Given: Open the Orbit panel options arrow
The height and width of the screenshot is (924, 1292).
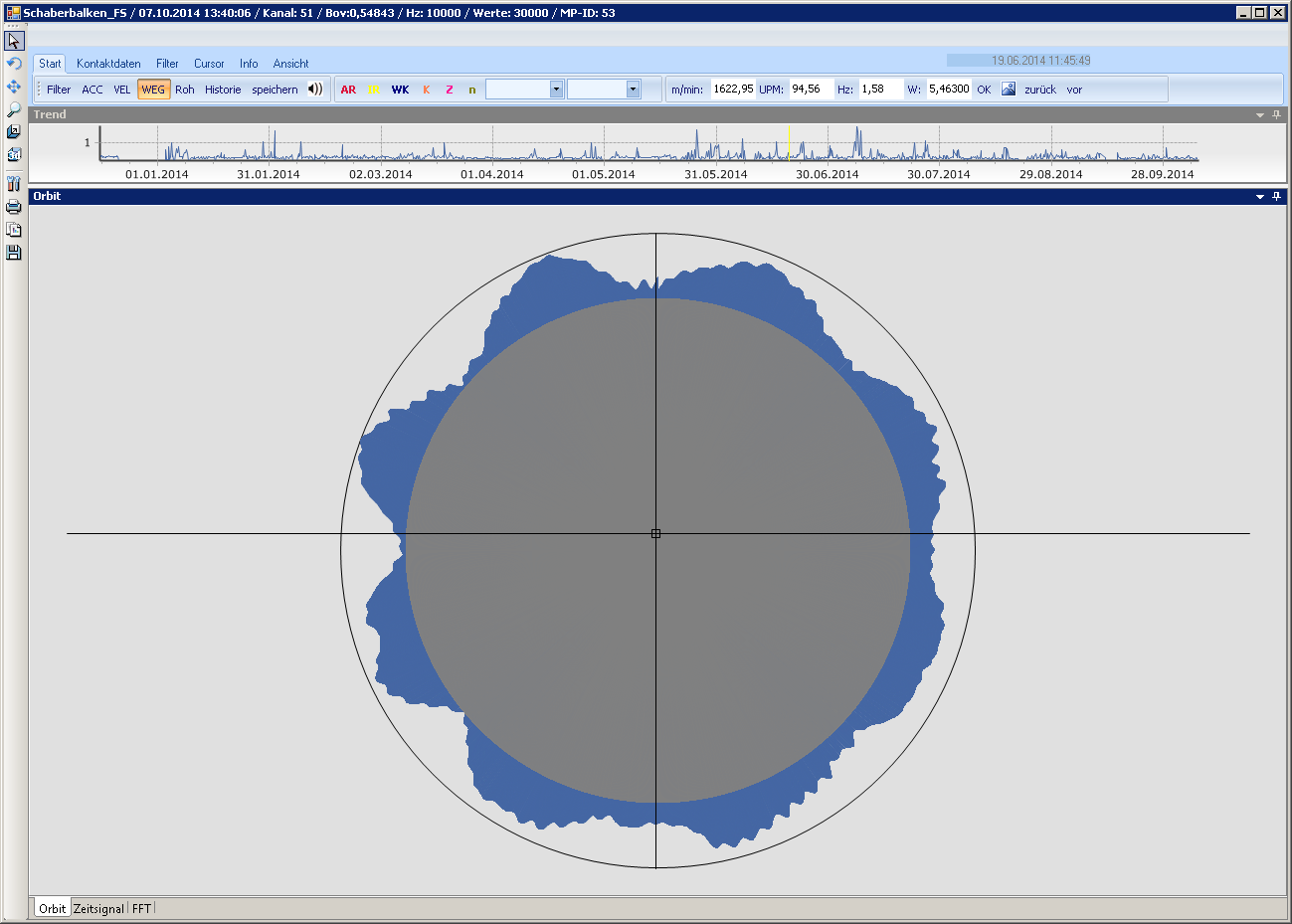Looking at the screenshot, I should (x=1260, y=197).
